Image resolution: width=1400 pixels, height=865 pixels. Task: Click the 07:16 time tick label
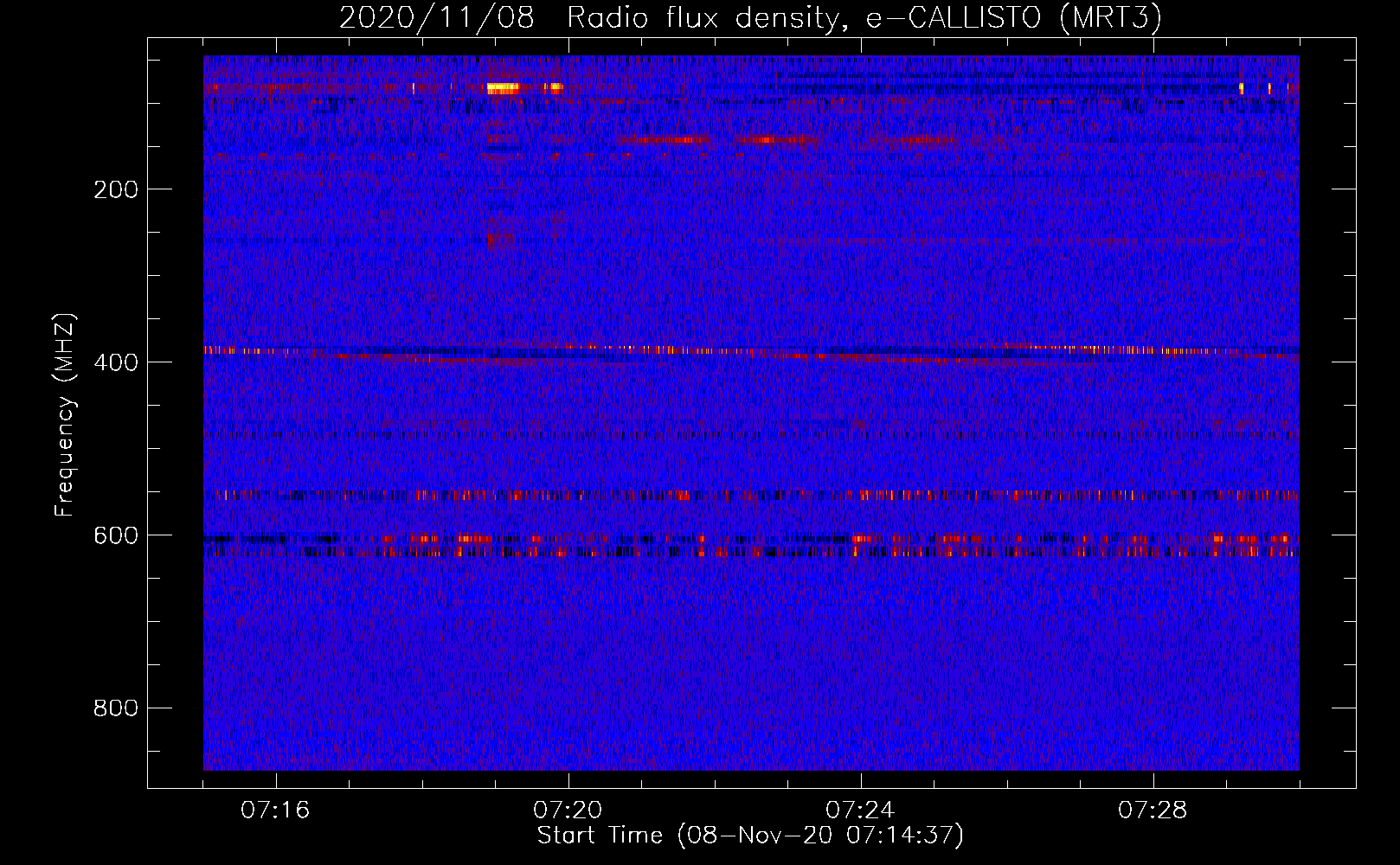coord(275,811)
